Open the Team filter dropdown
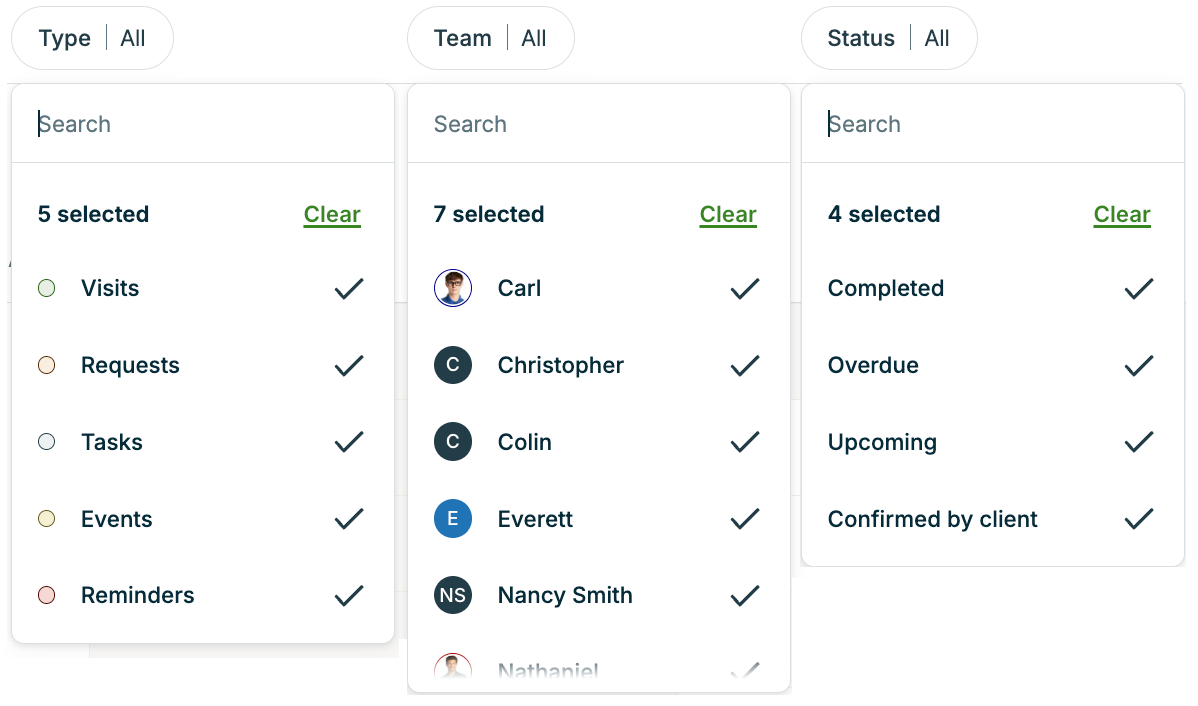Viewport: 1198px width, 706px height. [490, 39]
